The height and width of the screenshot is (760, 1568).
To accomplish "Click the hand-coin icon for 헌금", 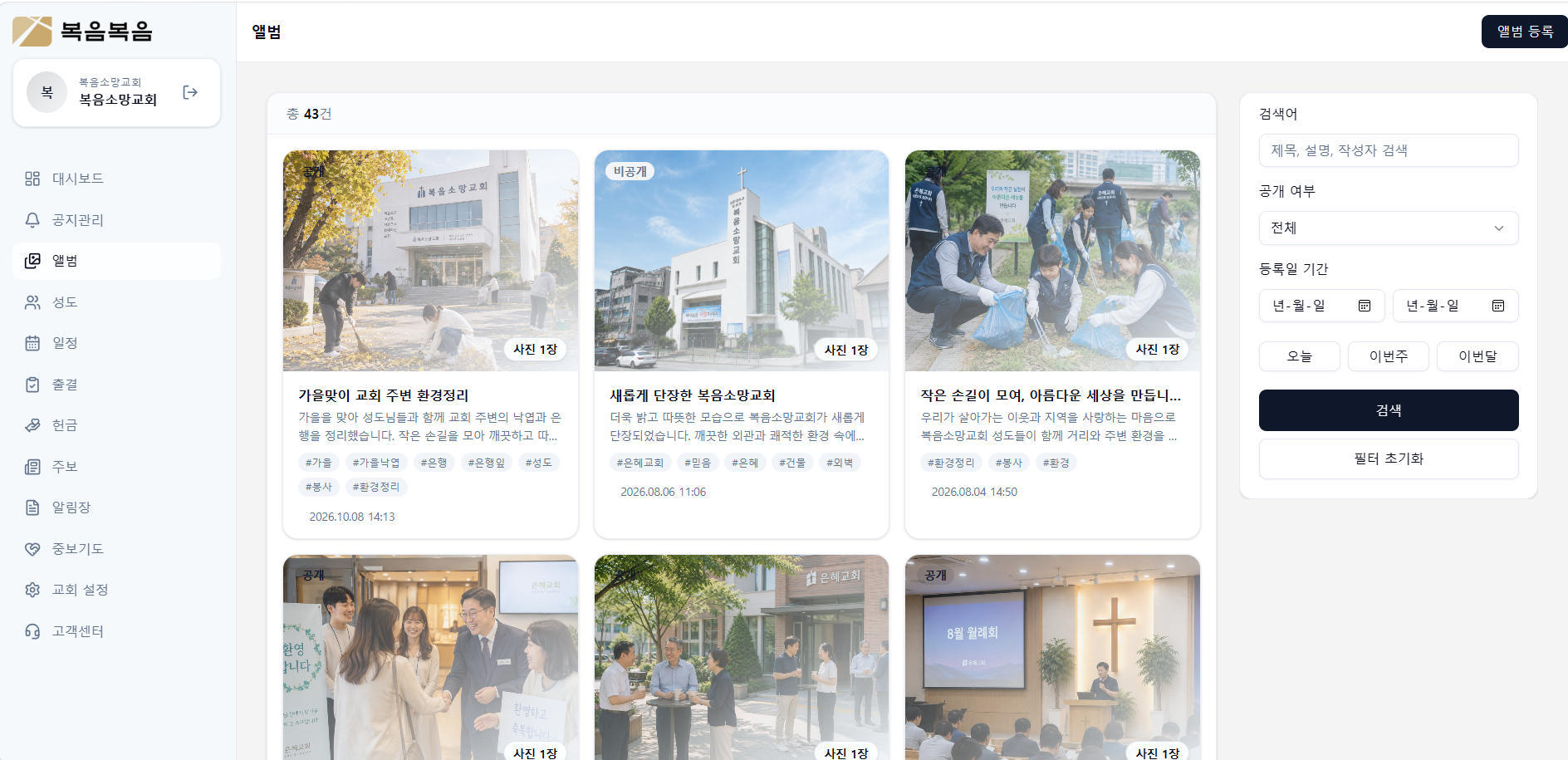I will pos(32,425).
